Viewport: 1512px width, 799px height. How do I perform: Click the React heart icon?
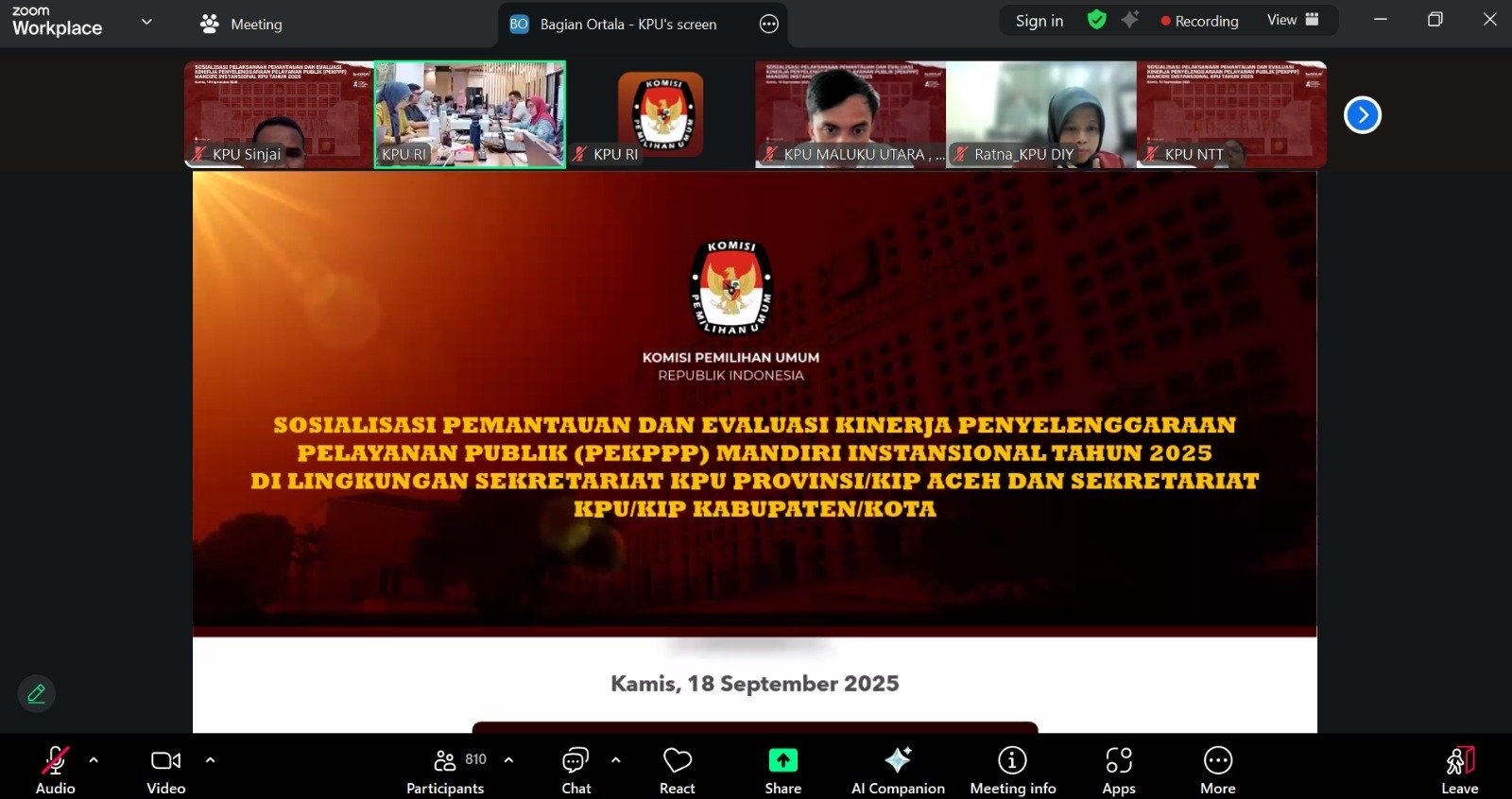pyautogui.click(x=677, y=771)
